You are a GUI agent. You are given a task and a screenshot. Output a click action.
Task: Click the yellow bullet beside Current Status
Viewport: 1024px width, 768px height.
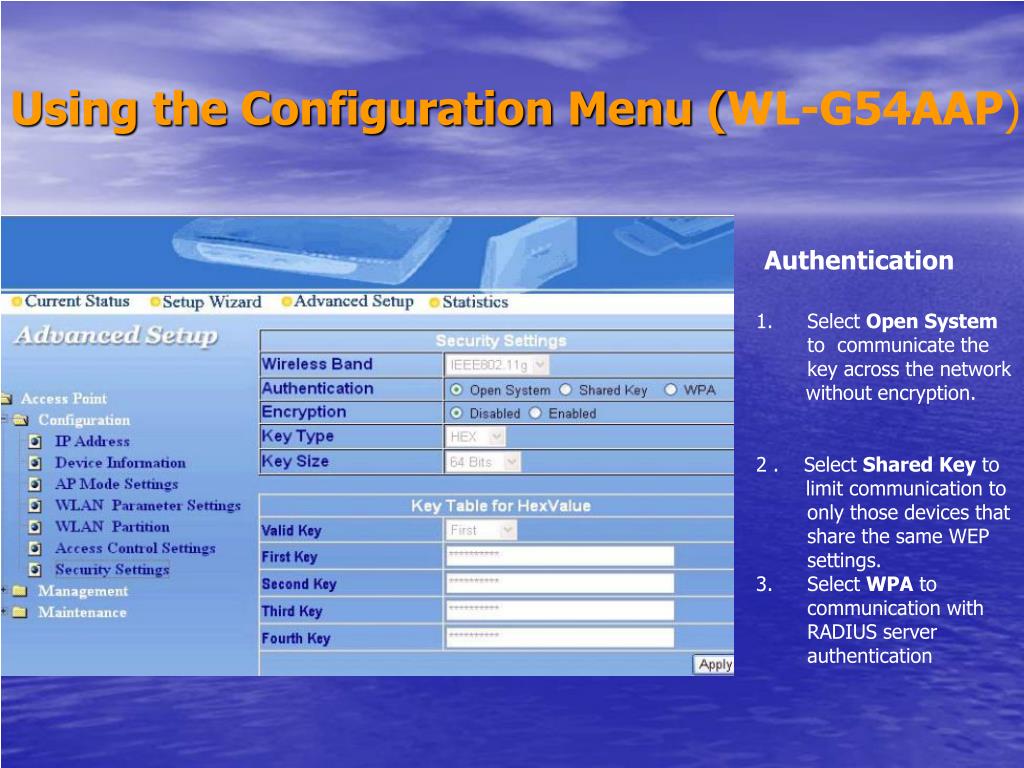coord(18,302)
